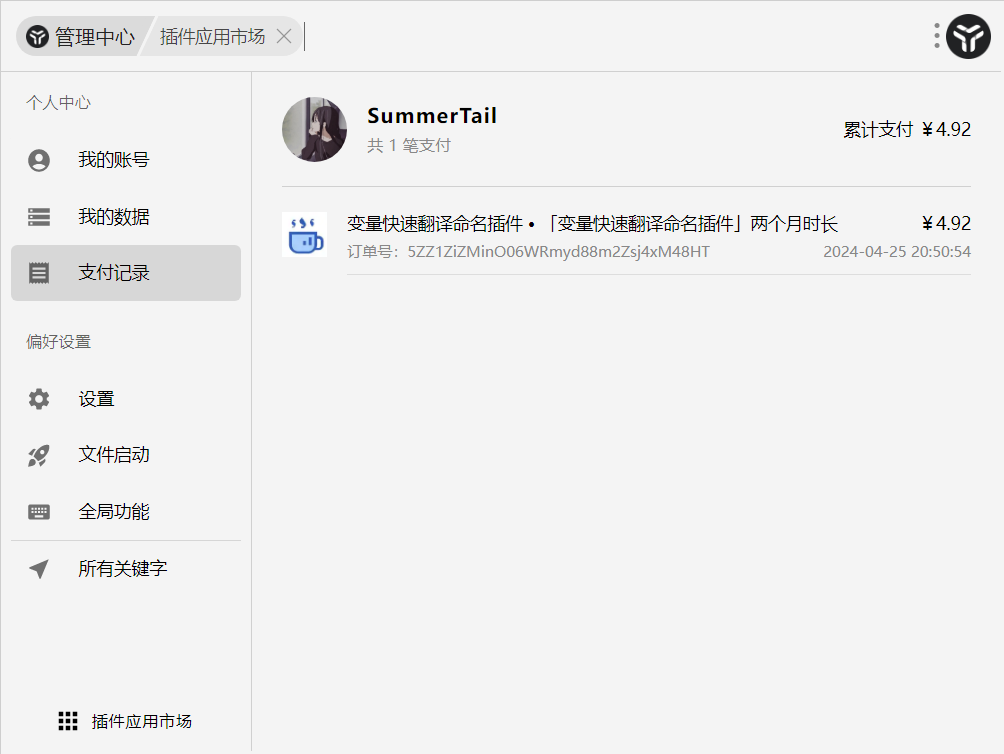1004x754 pixels.
Task: Click the SummerTail profile avatar
Action: 314,129
